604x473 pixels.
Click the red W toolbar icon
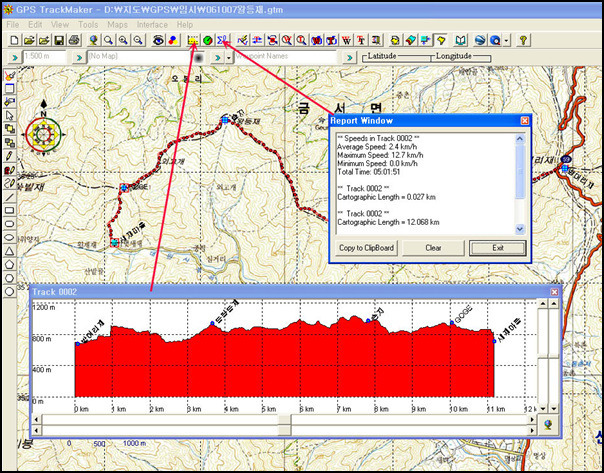point(346,40)
